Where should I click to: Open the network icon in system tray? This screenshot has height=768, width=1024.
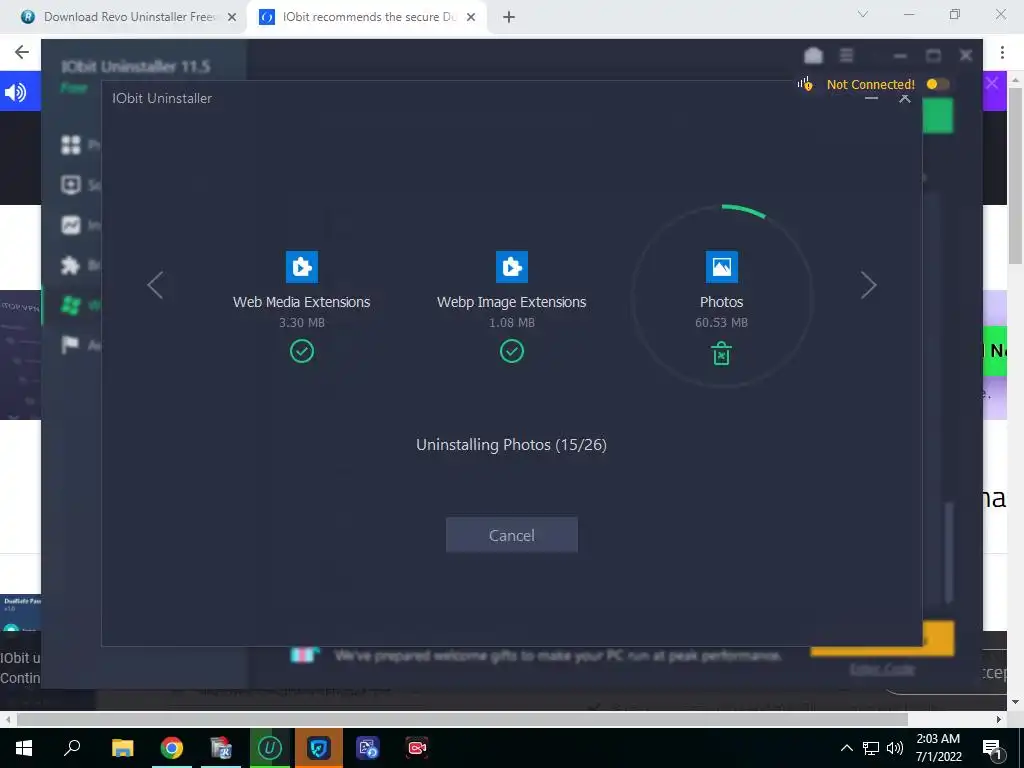pos(871,748)
